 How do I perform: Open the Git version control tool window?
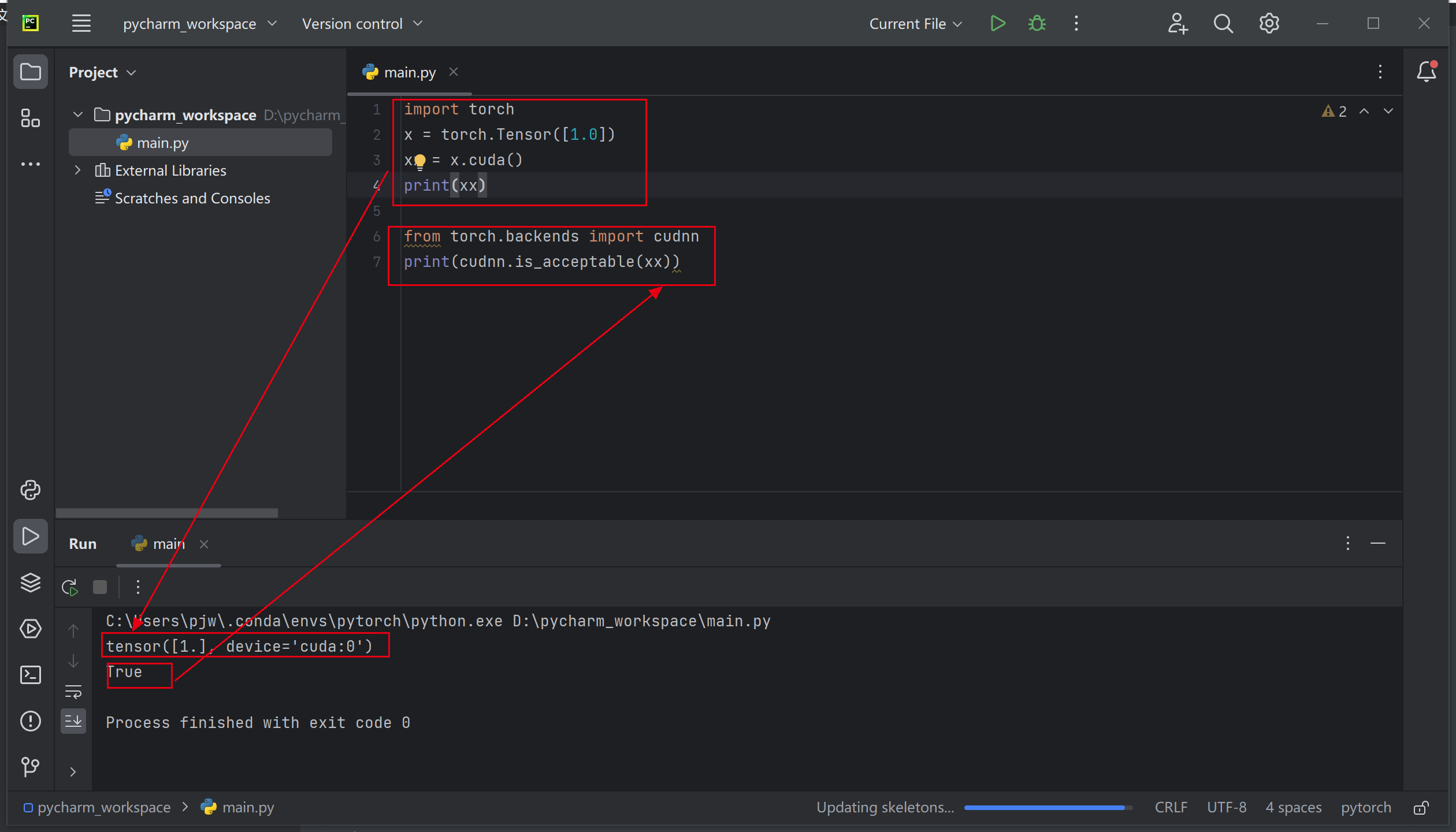pyautogui.click(x=30, y=767)
